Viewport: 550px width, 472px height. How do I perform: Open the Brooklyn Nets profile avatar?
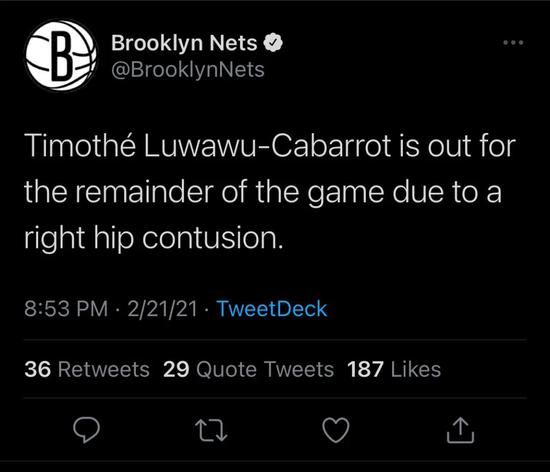[x=61, y=55]
